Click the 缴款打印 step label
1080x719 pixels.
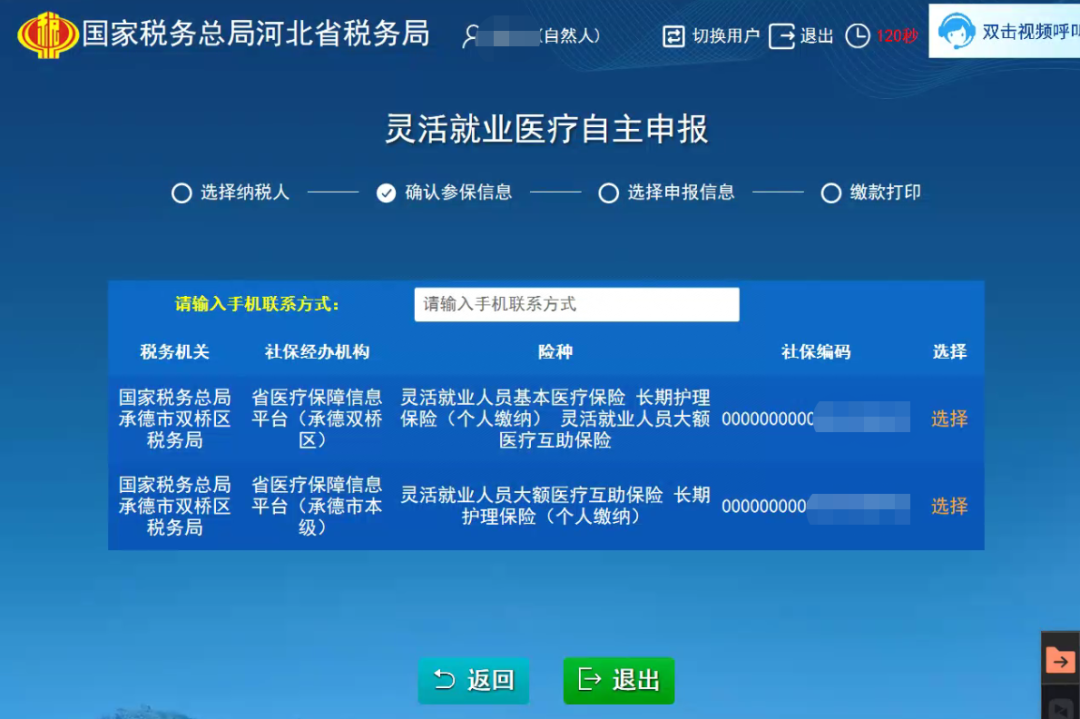pos(885,192)
